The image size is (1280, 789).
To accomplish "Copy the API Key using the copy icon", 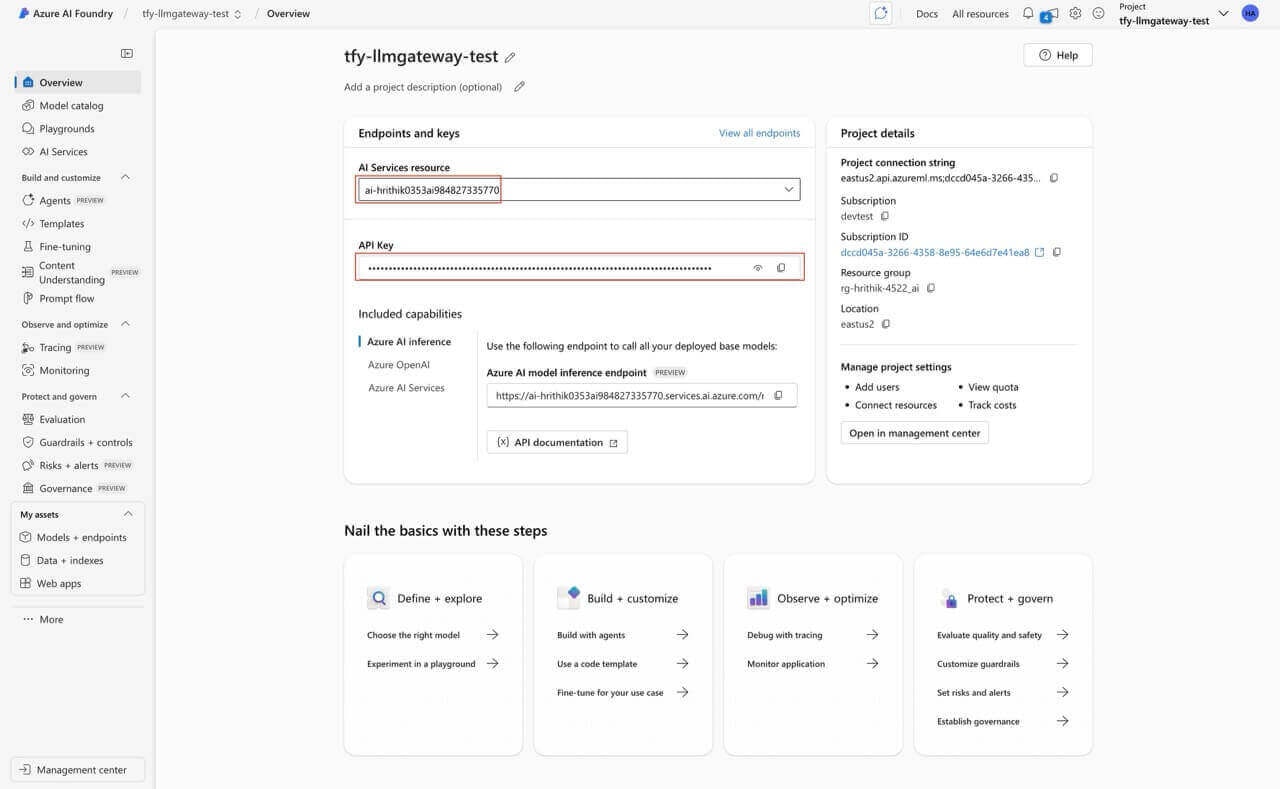I will click(781, 267).
